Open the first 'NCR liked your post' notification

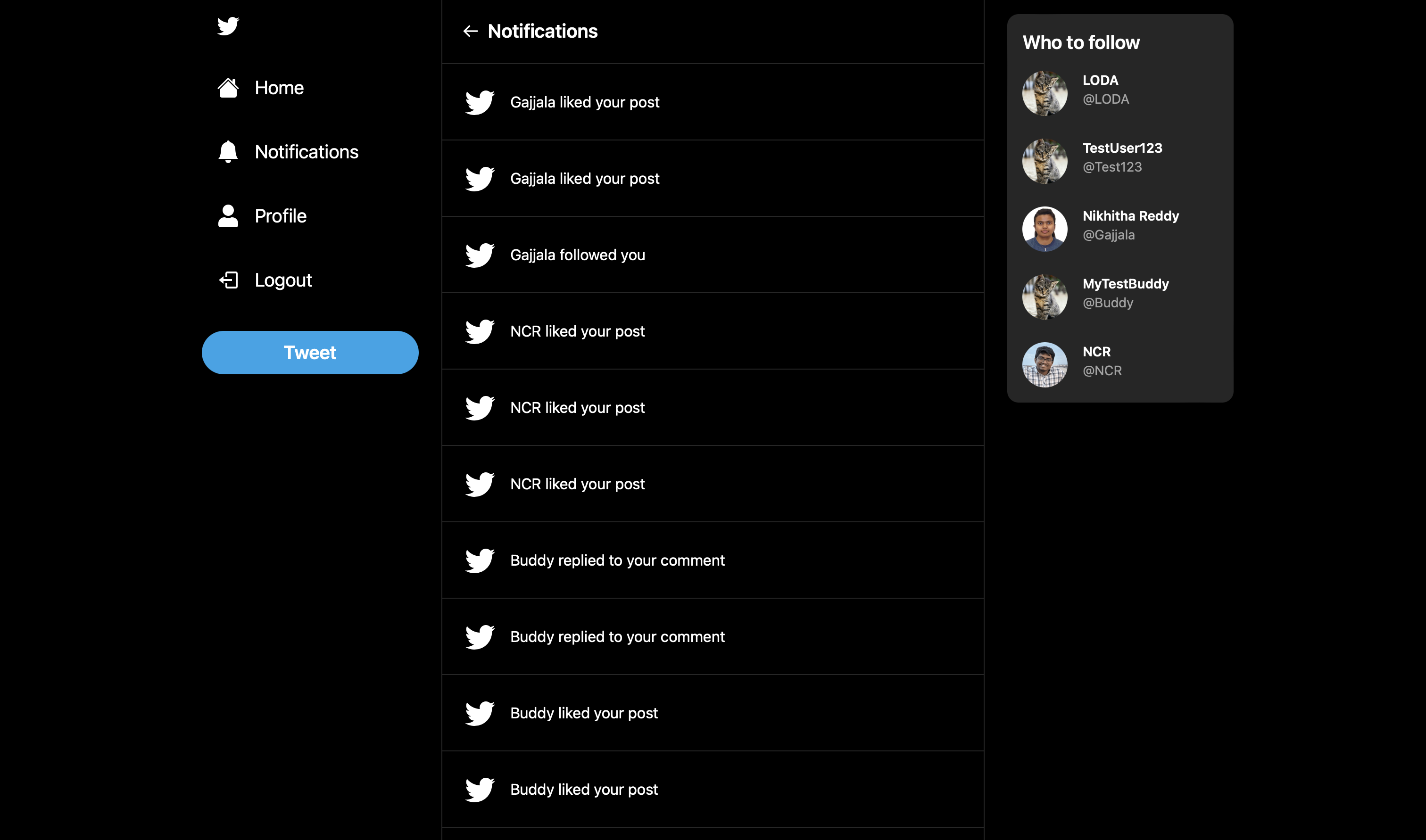coord(577,332)
